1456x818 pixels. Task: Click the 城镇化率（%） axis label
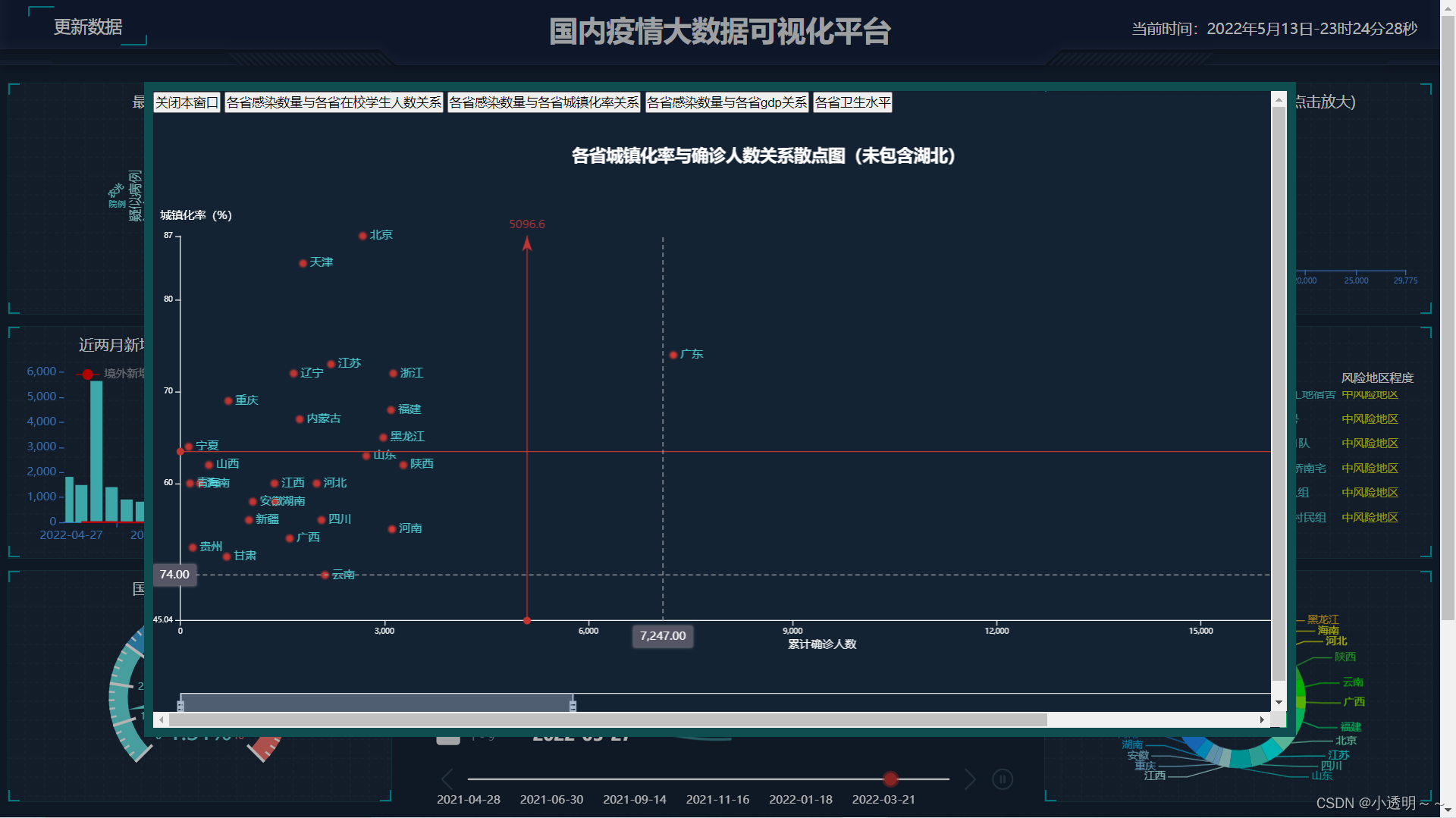coord(196,215)
